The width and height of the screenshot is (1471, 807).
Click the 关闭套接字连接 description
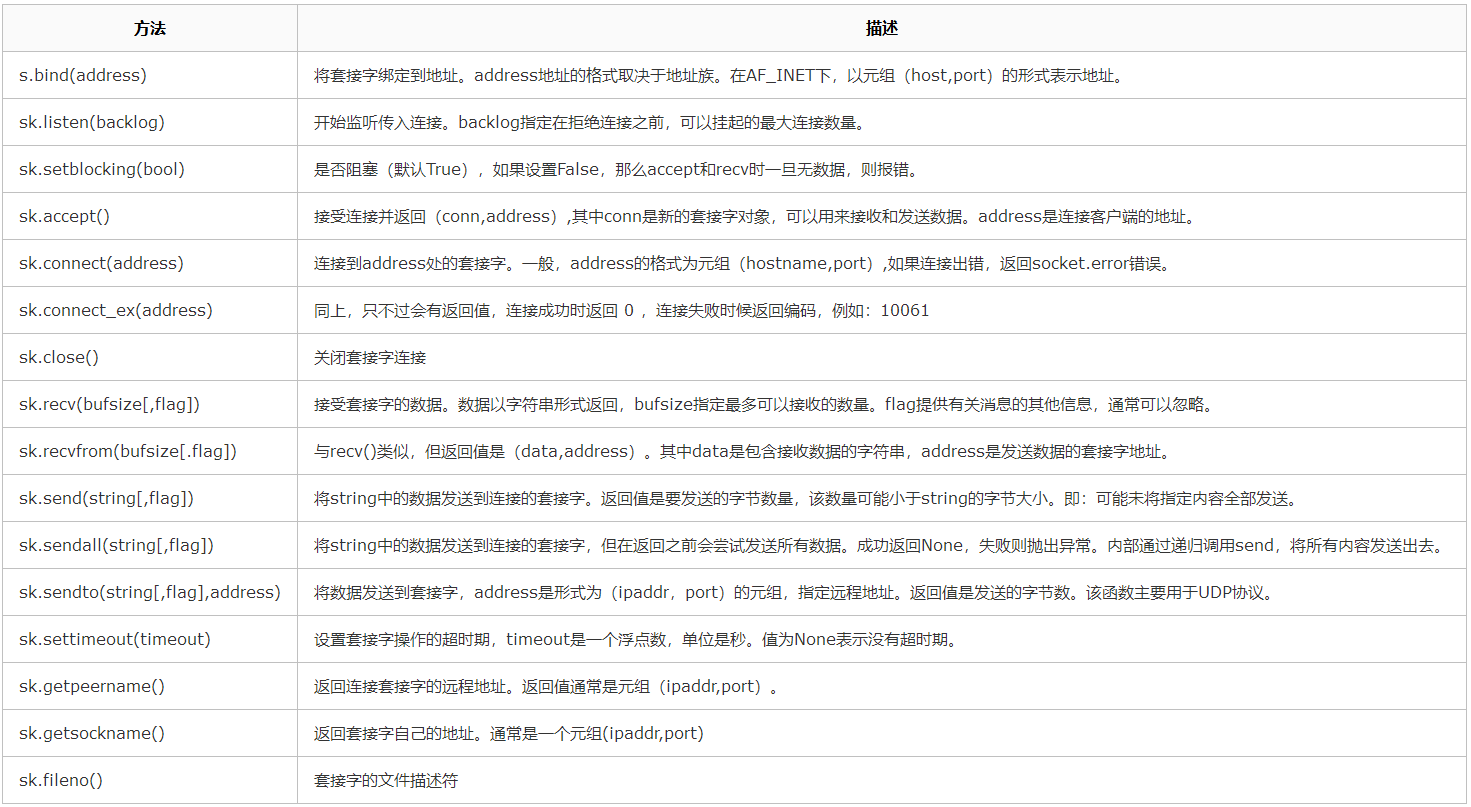coord(882,357)
